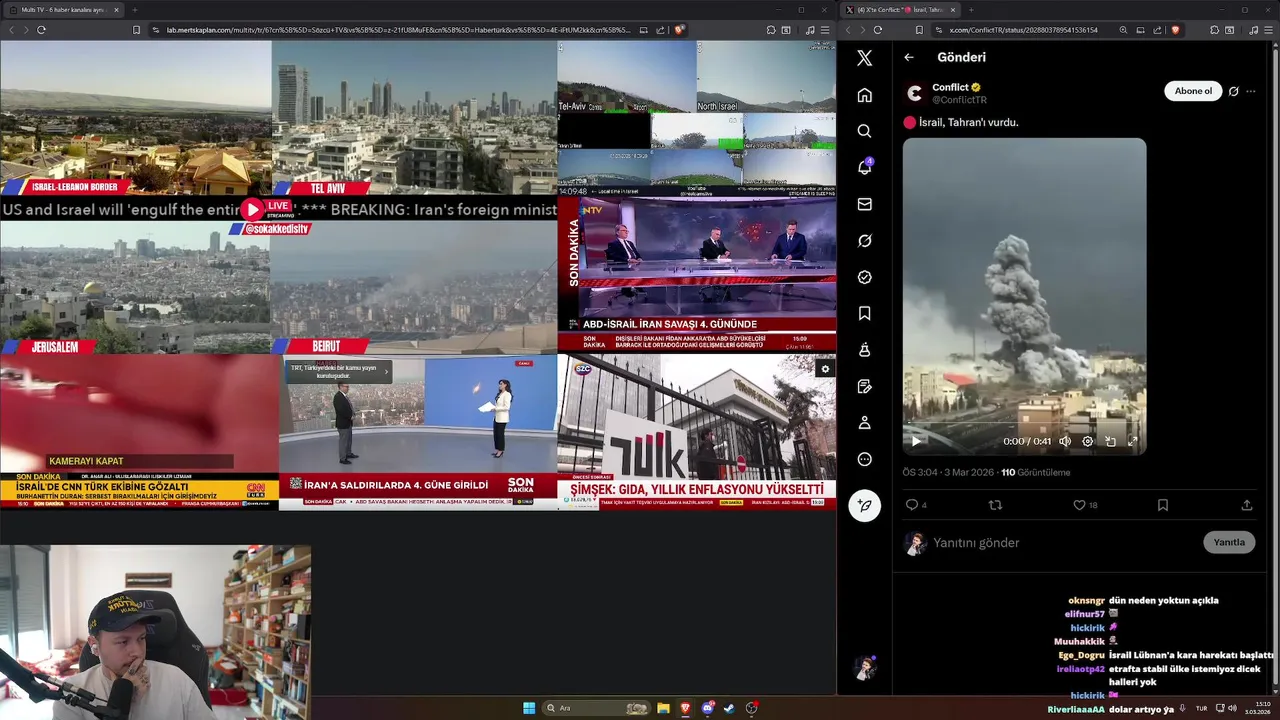Click Conflict account avatar
Screen dimensions: 1280x720
pyautogui.click(x=915, y=93)
